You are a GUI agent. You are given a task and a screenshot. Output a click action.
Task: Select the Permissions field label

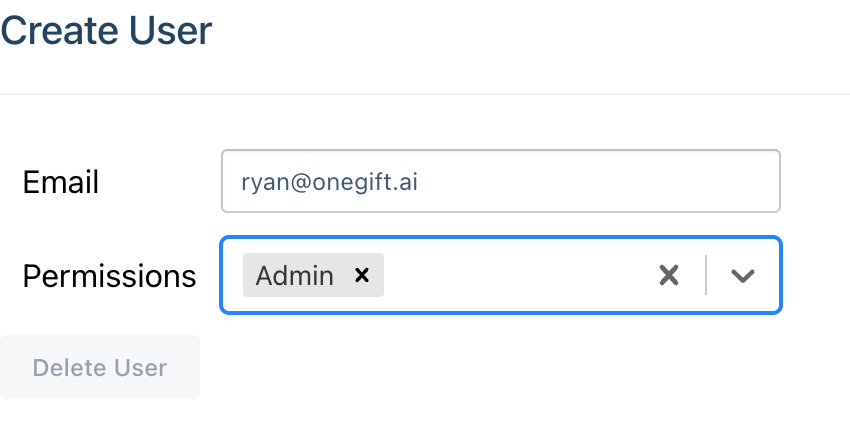[109, 276]
